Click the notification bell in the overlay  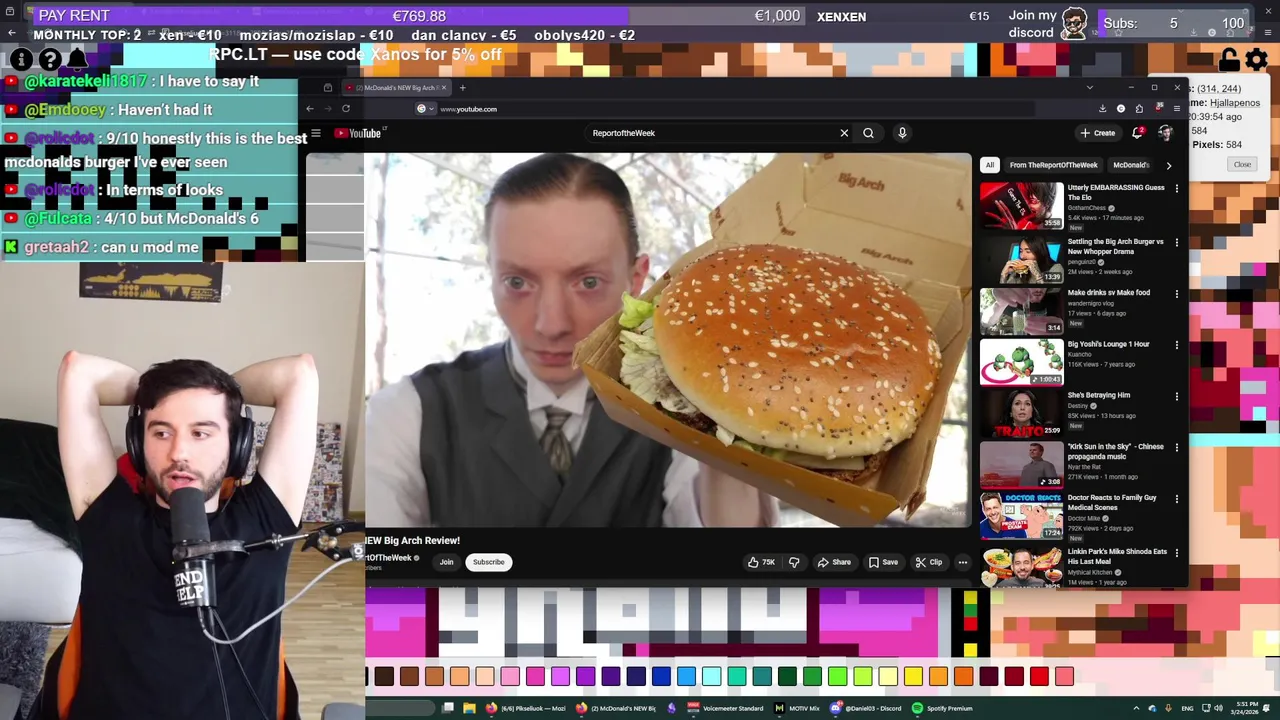[x=78, y=60]
